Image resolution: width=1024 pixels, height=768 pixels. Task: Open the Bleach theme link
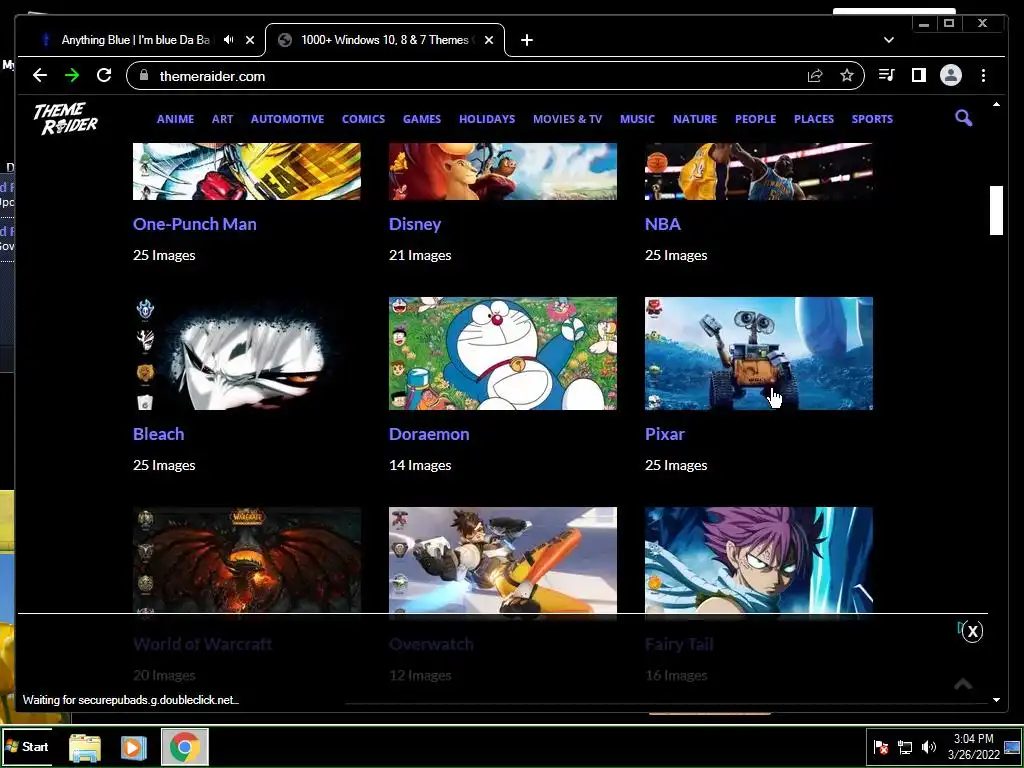pyautogui.click(x=159, y=434)
